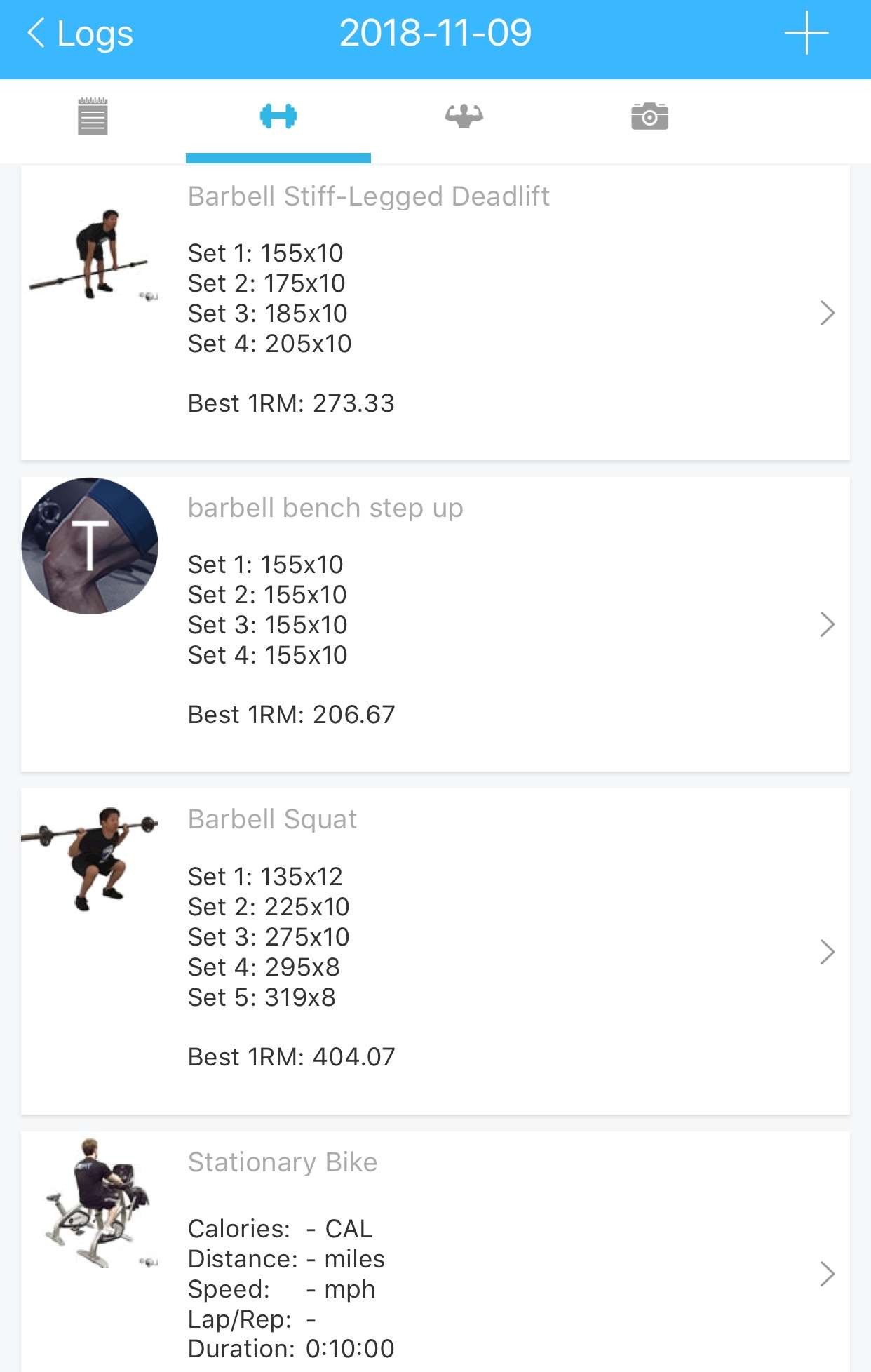Click Barbell Stiff-Legged Deadlift title

(368, 196)
